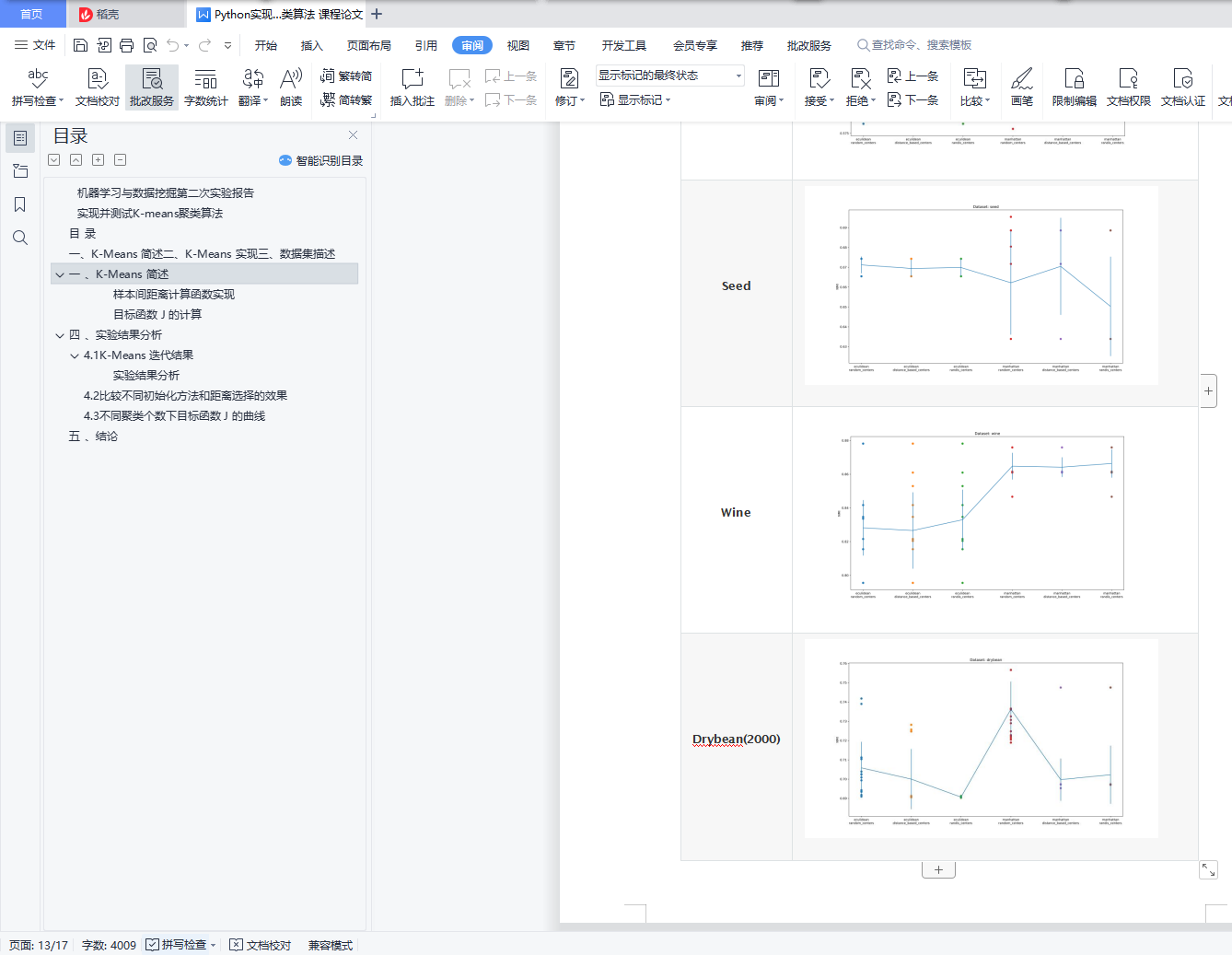Image resolution: width=1232 pixels, height=955 pixels.
Task: Click 兼容模式 in the status bar
Action: (331, 945)
